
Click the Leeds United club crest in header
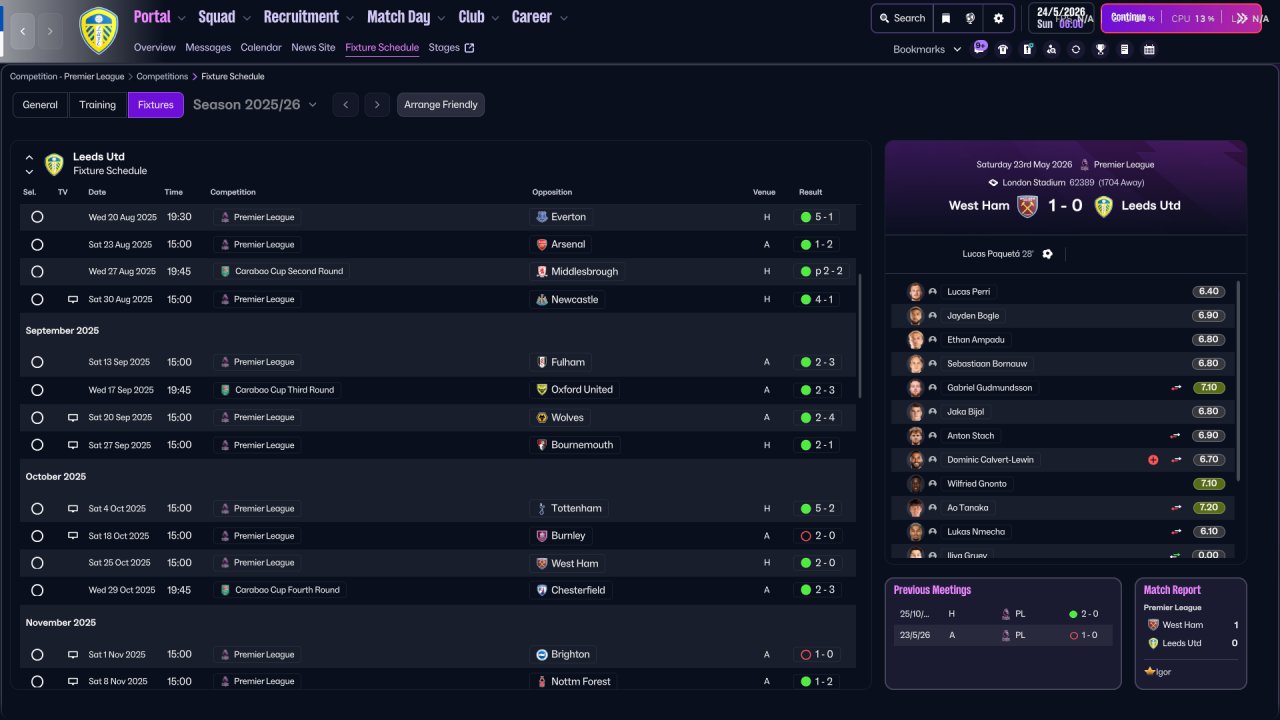(98, 31)
